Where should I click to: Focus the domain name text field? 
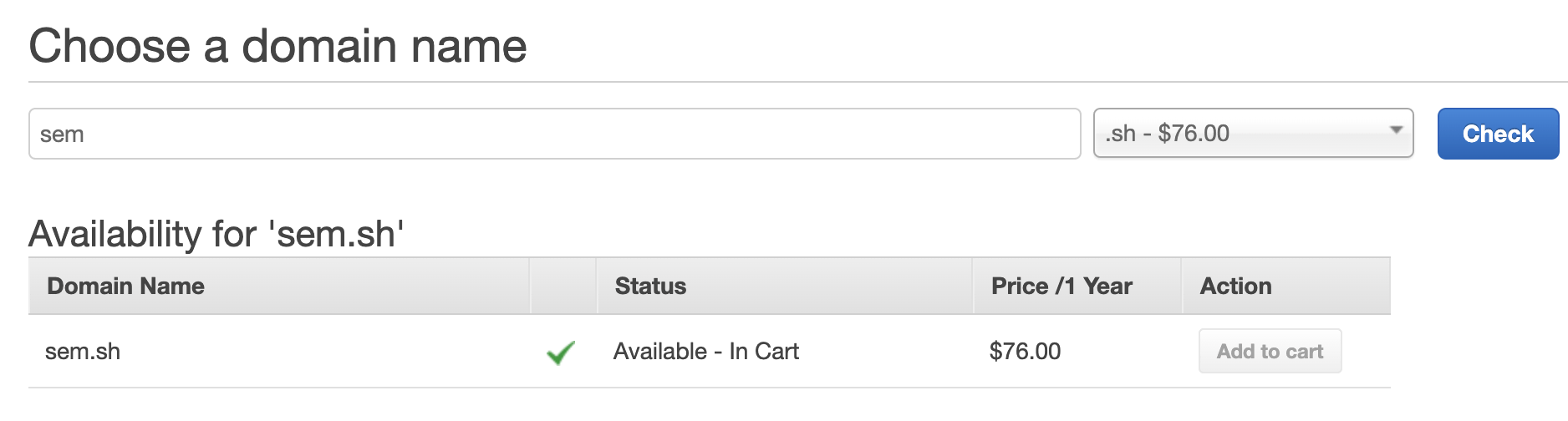coord(553,134)
